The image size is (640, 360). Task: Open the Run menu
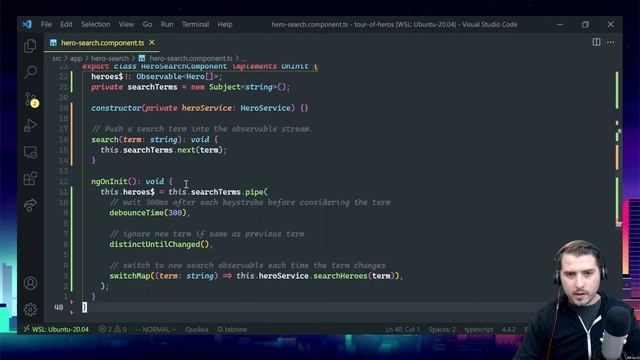[x=167, y=24]
